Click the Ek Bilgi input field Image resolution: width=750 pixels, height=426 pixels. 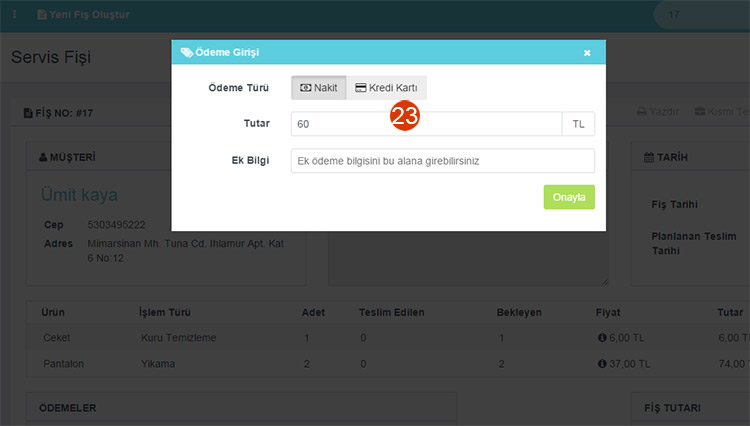pyautogui.click(x=442, y=161)
